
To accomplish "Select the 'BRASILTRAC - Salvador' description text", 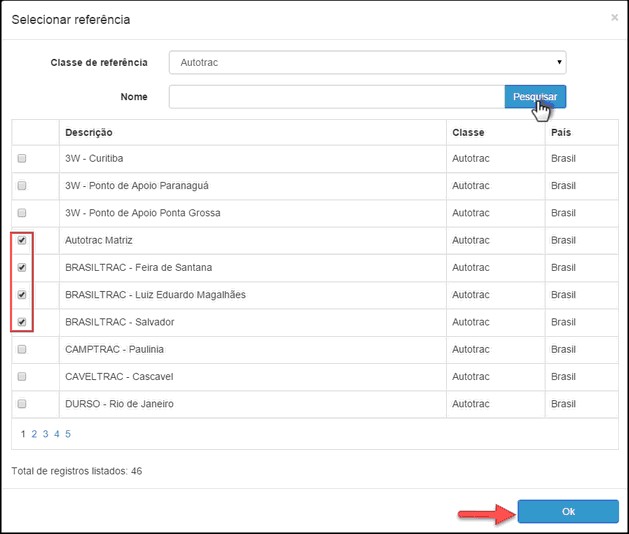I will [x=120, y=322].
